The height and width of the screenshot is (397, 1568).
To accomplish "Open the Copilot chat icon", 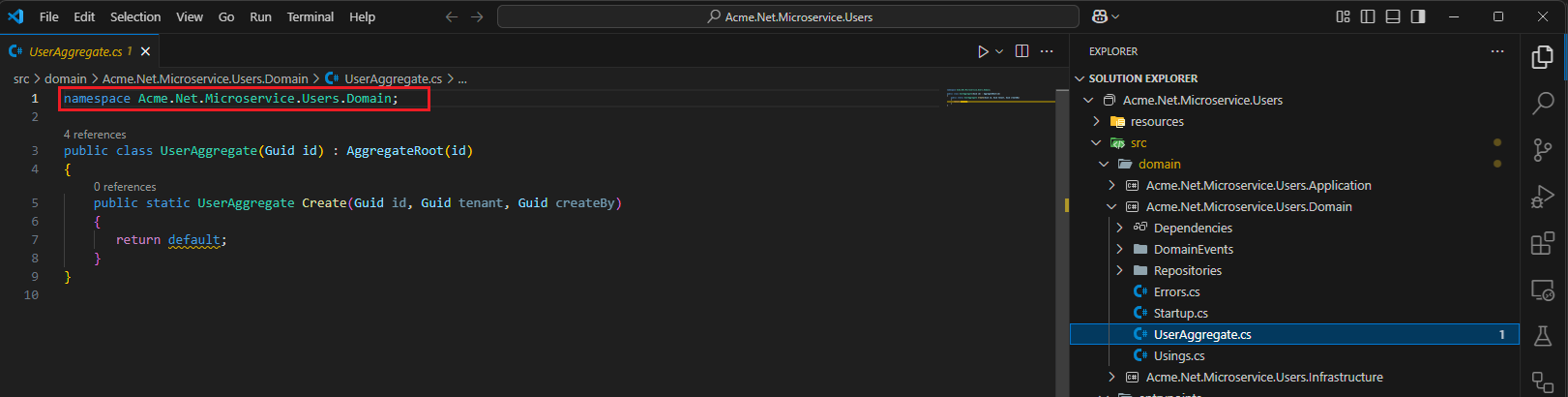I will (1100, 16).
